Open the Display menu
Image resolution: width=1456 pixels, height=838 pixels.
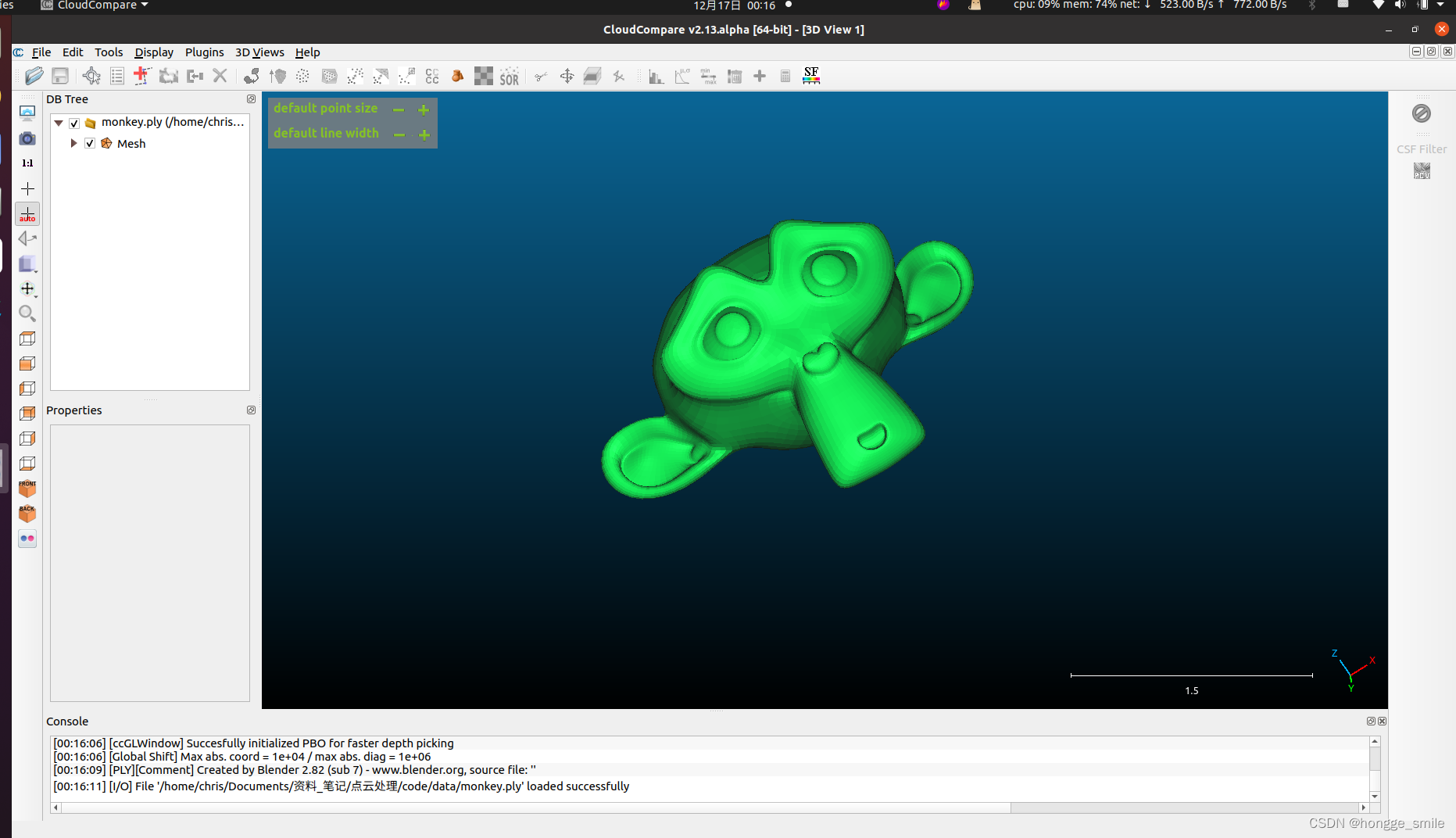click(x=154, y=52)
